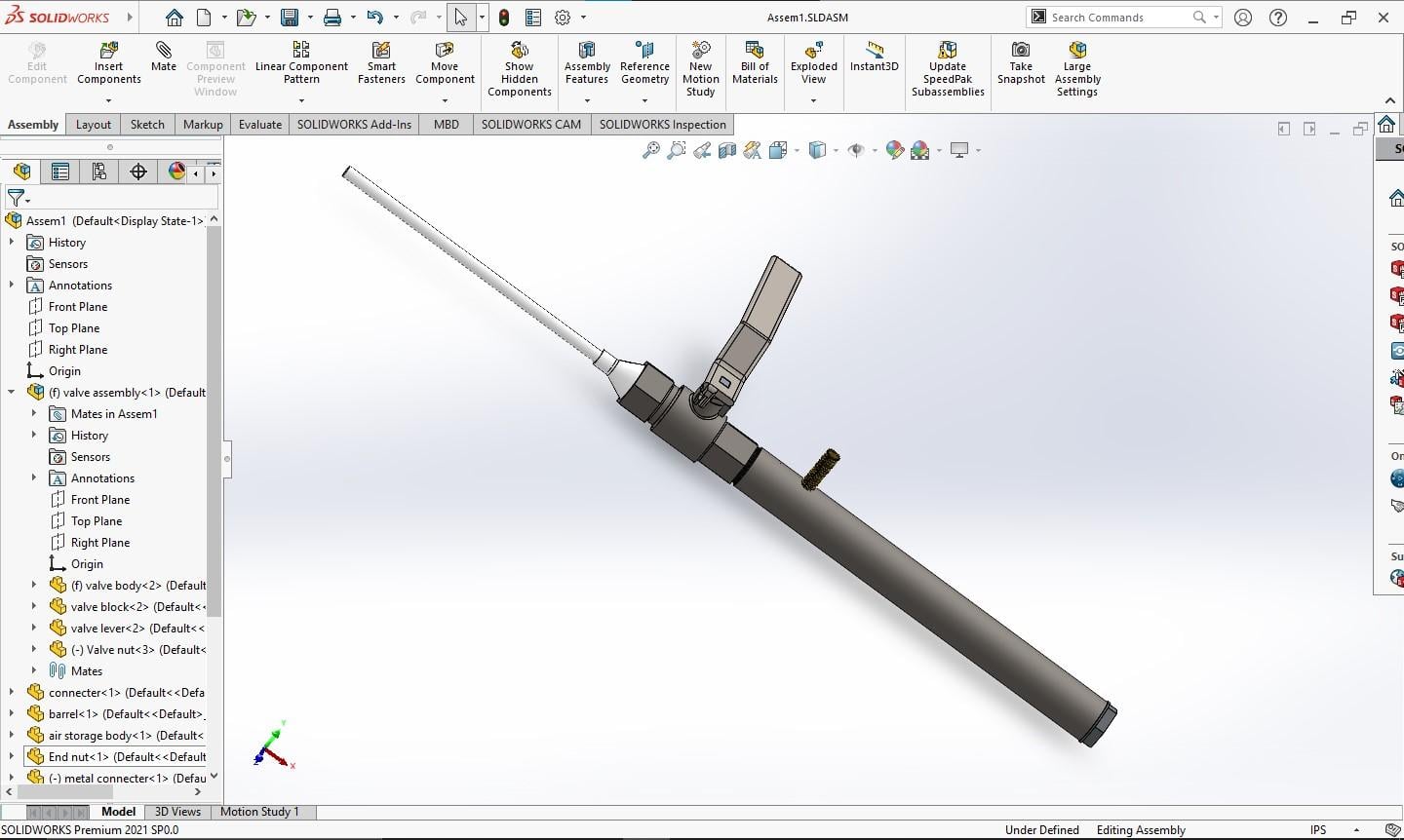
Task: Click the IPS unit system in status bar
Action: (x=1318, y=830)
